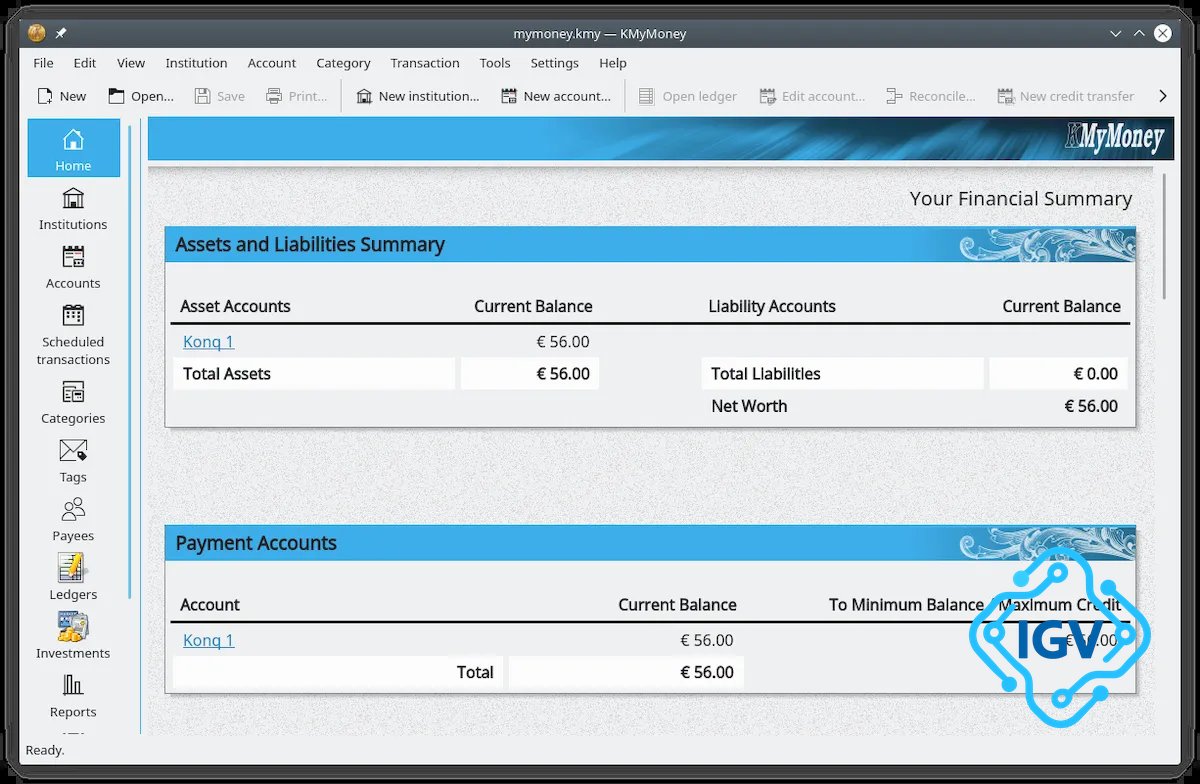Open the Institutions view
Screen dimensions: 1200x784
[x=73, y=208]
